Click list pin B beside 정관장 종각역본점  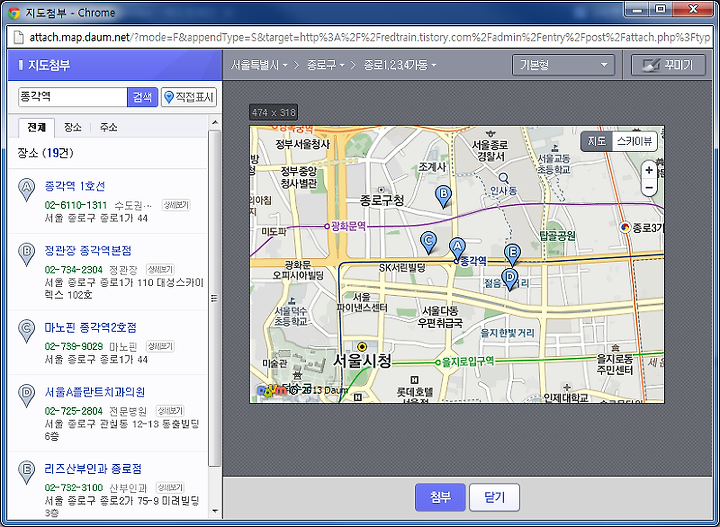[26, 254]
